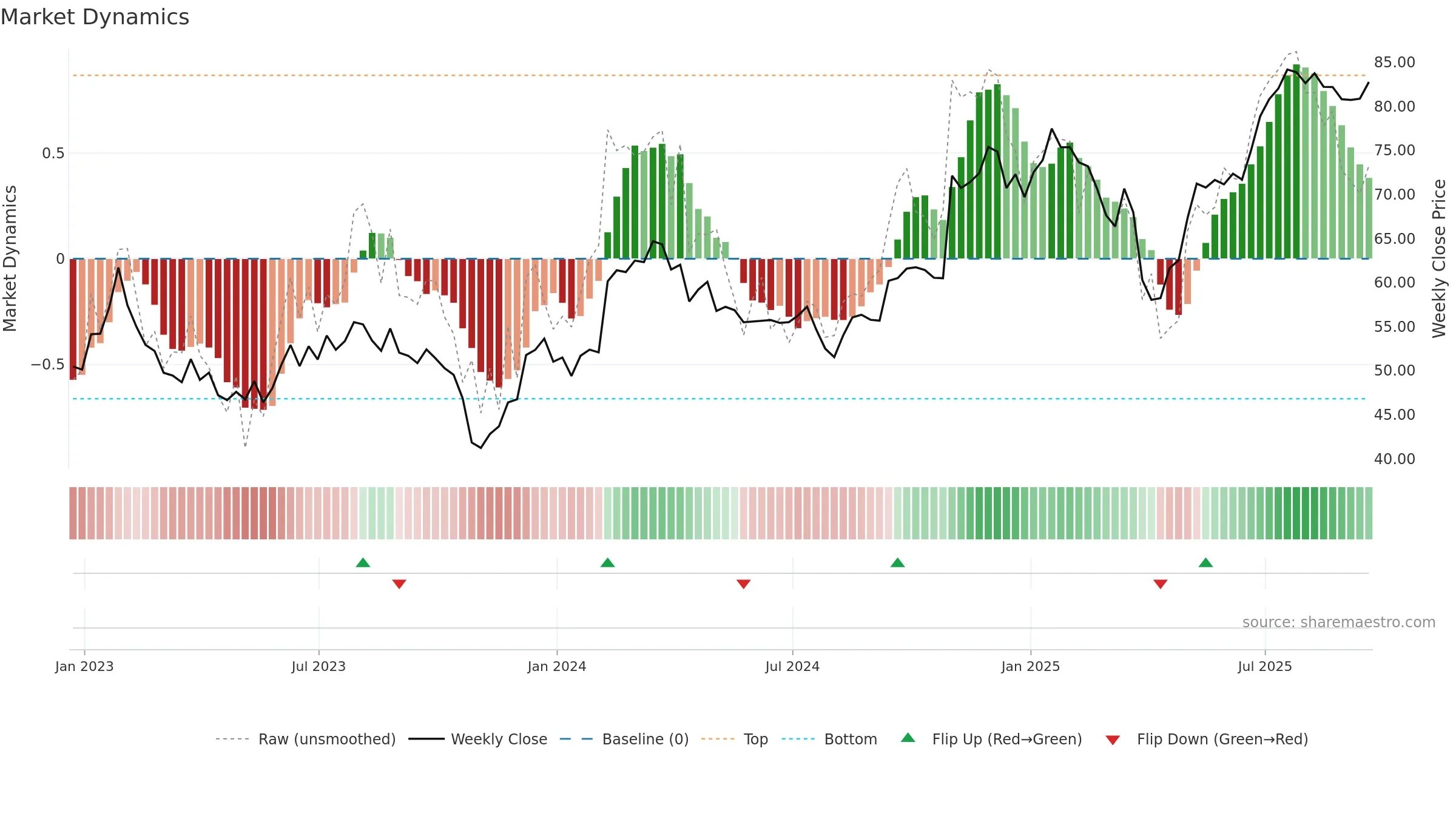Click the 'Weekly Close' legend label

[x=499, y=739]
